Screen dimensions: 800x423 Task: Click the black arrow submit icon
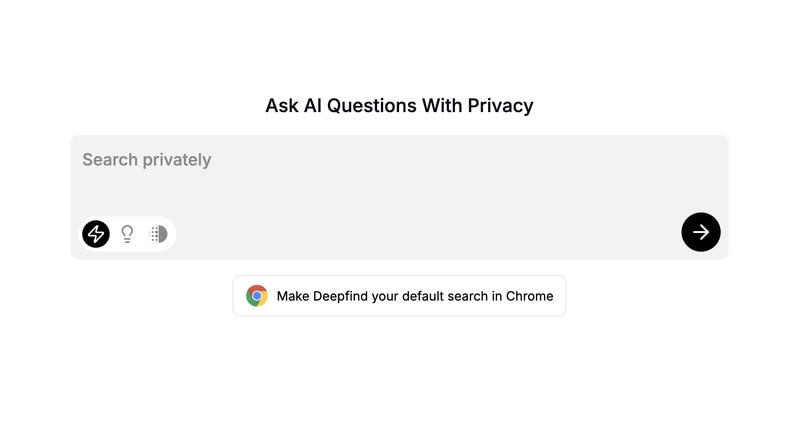pyautogui.click(x=701, y=232)
